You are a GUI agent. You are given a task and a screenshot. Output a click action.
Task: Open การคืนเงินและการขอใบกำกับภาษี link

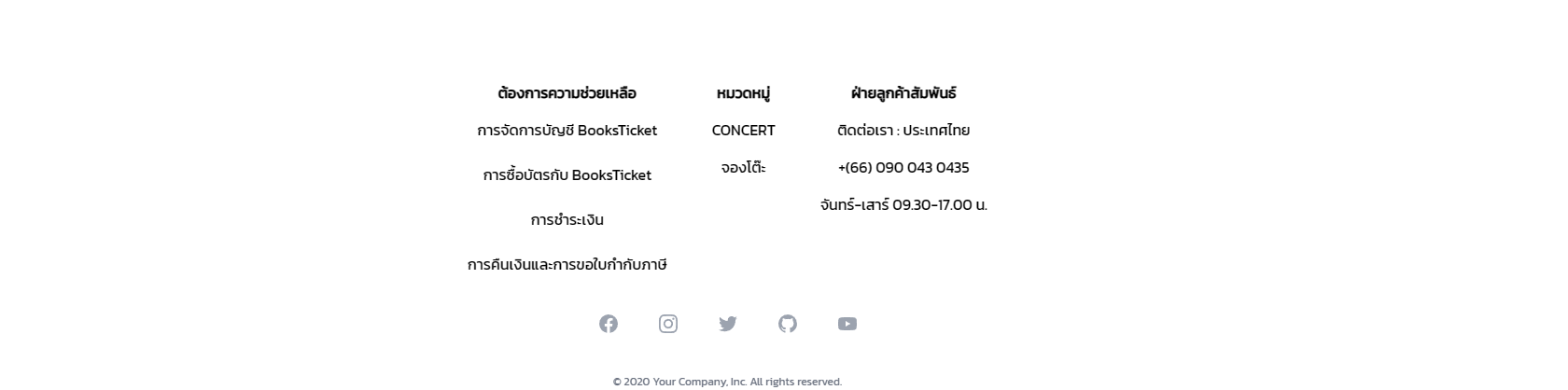tap(567, 265)
